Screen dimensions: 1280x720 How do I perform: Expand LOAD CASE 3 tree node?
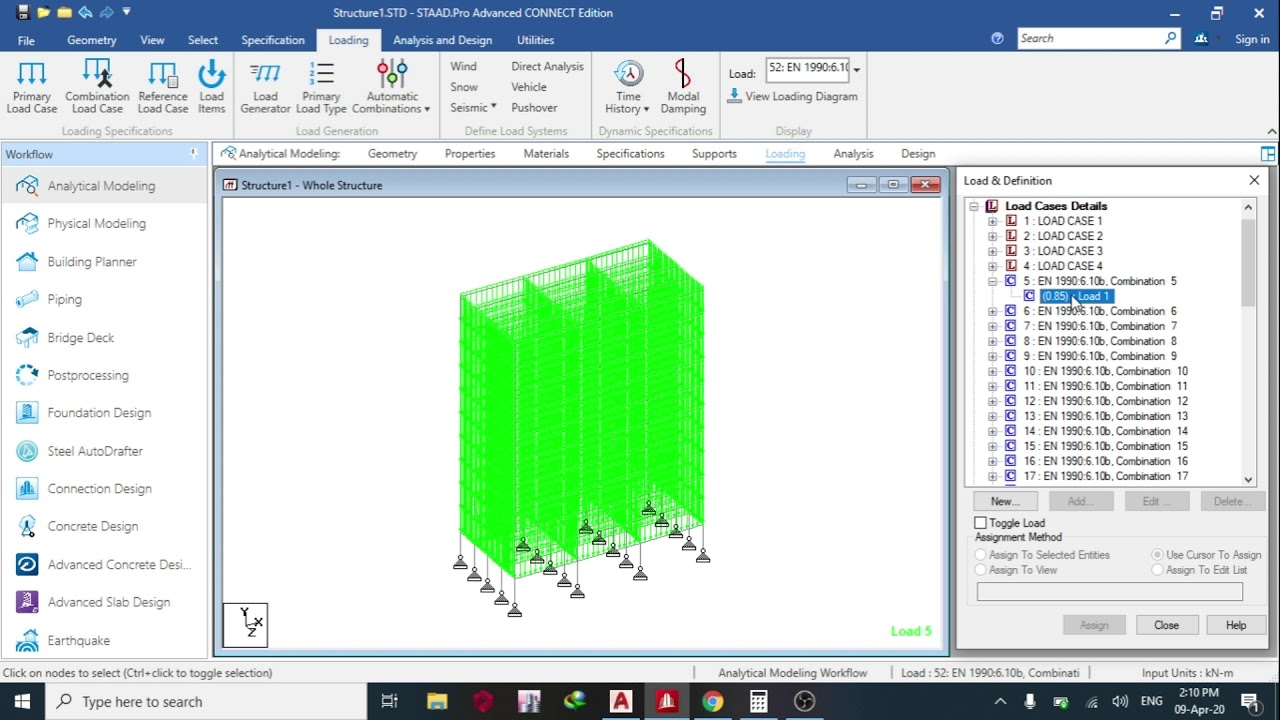click(992, 251)
